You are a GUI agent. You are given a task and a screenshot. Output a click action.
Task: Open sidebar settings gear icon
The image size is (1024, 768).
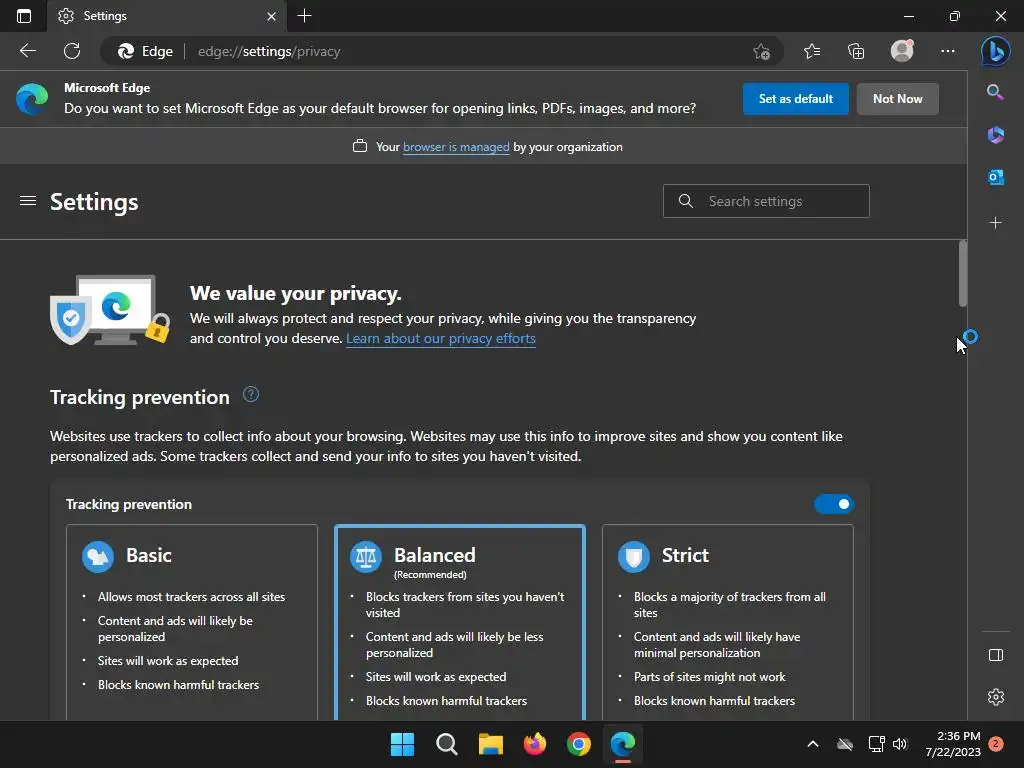click(995, 697)
